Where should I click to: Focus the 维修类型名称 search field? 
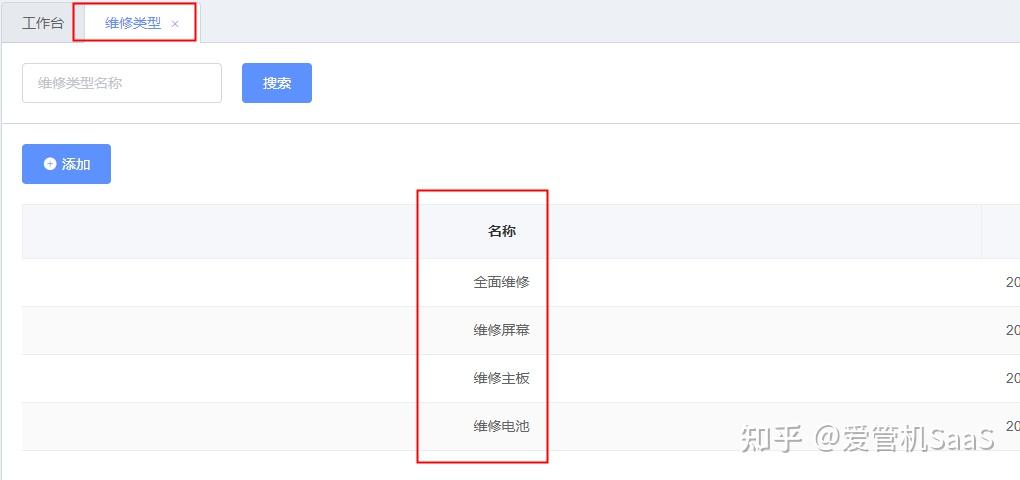tap(122, 83)
